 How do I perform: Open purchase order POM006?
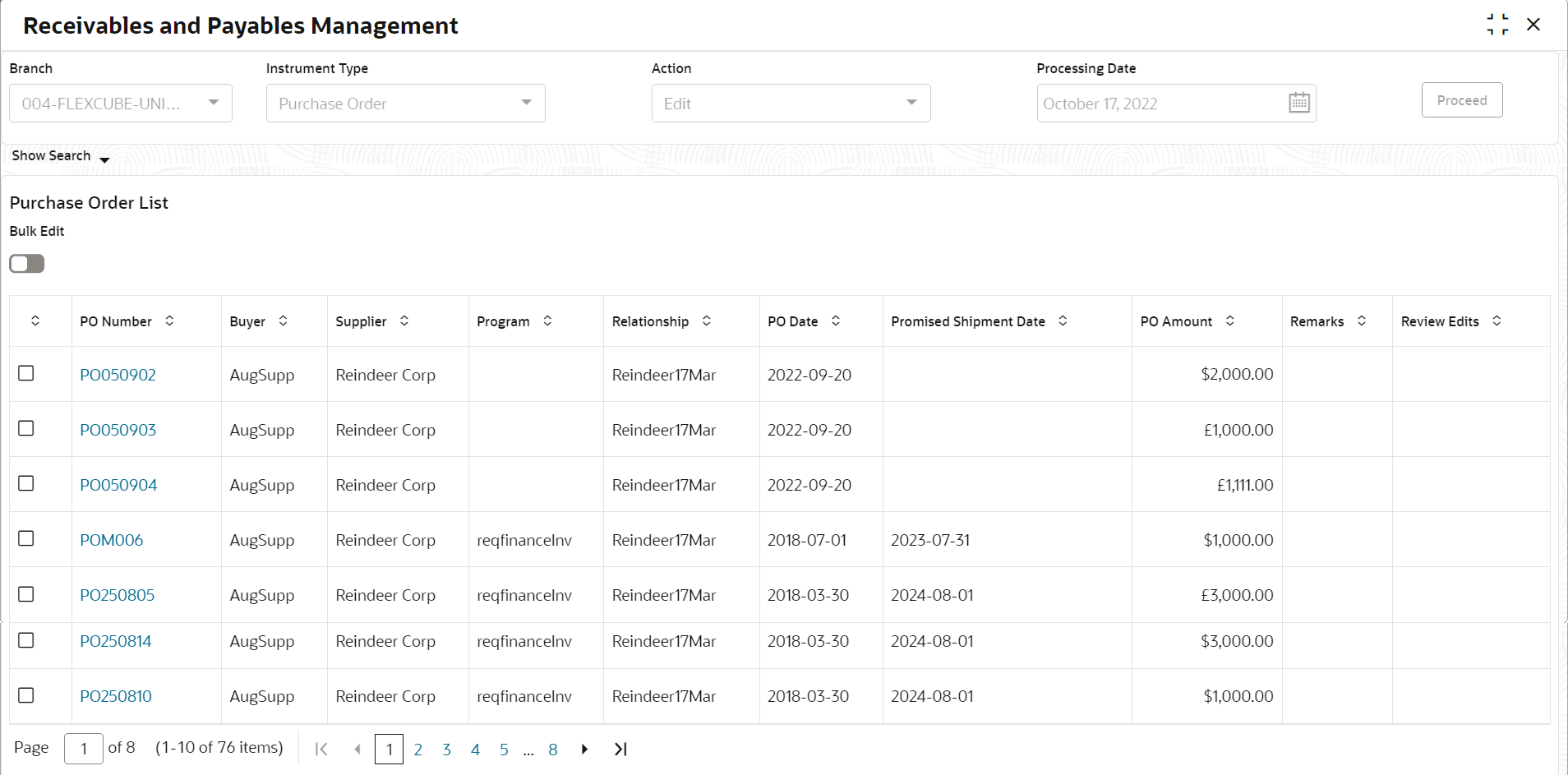[x=111, y=540]
